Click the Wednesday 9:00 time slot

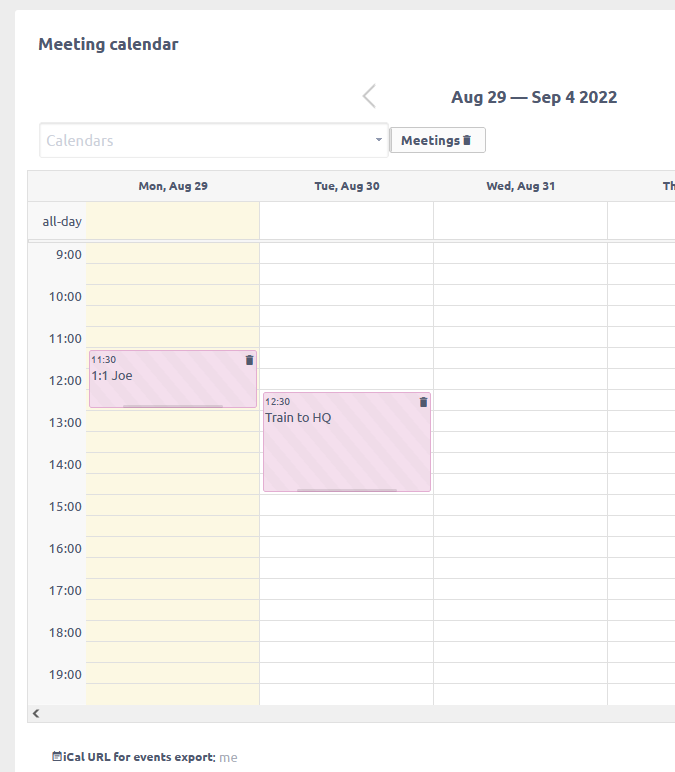click(x=520, y=254)
